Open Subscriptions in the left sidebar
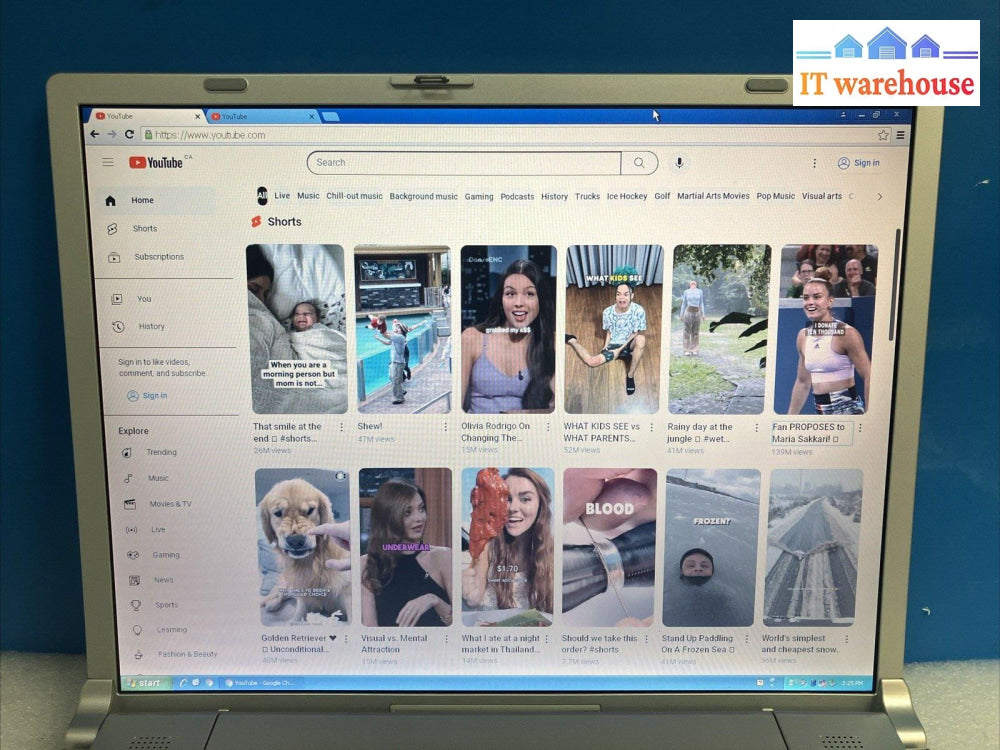The width and height of the screenshot is (1000, 750). click(158, 257)
